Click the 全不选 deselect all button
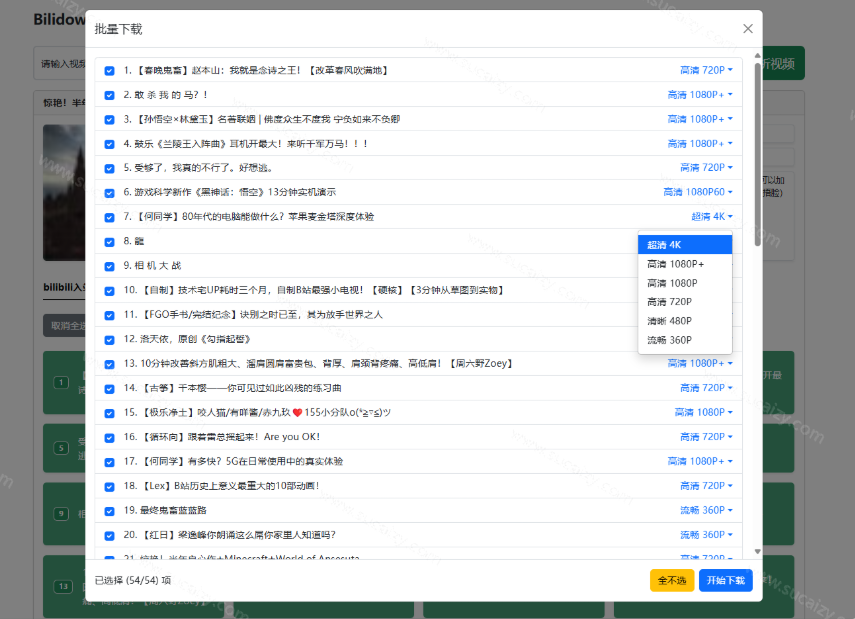This screenshot has width=855, height=619. [672, 580]
